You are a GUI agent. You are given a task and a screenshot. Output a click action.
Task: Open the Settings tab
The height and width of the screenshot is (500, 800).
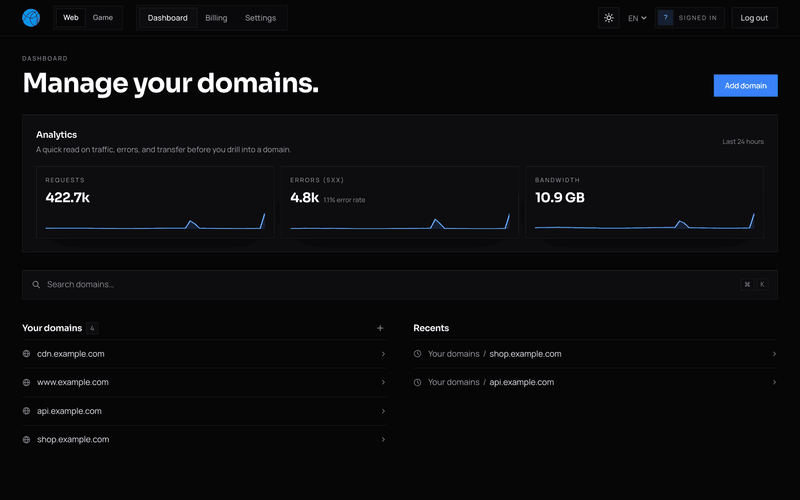[260, 18]
